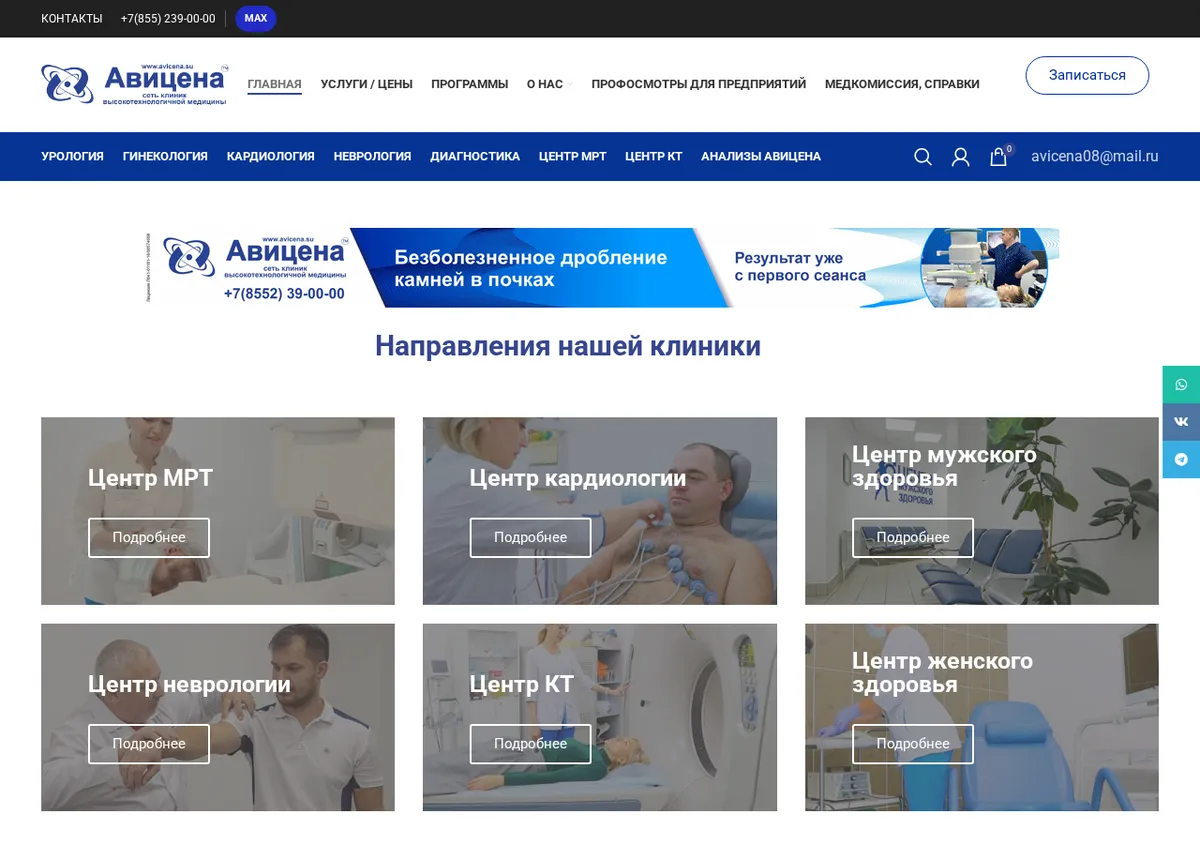The height and width of the screenshot is (844, 1200).
Task: Open the УСЛУГИ / ЦЕНЫ menu
Action: (366, 84)
